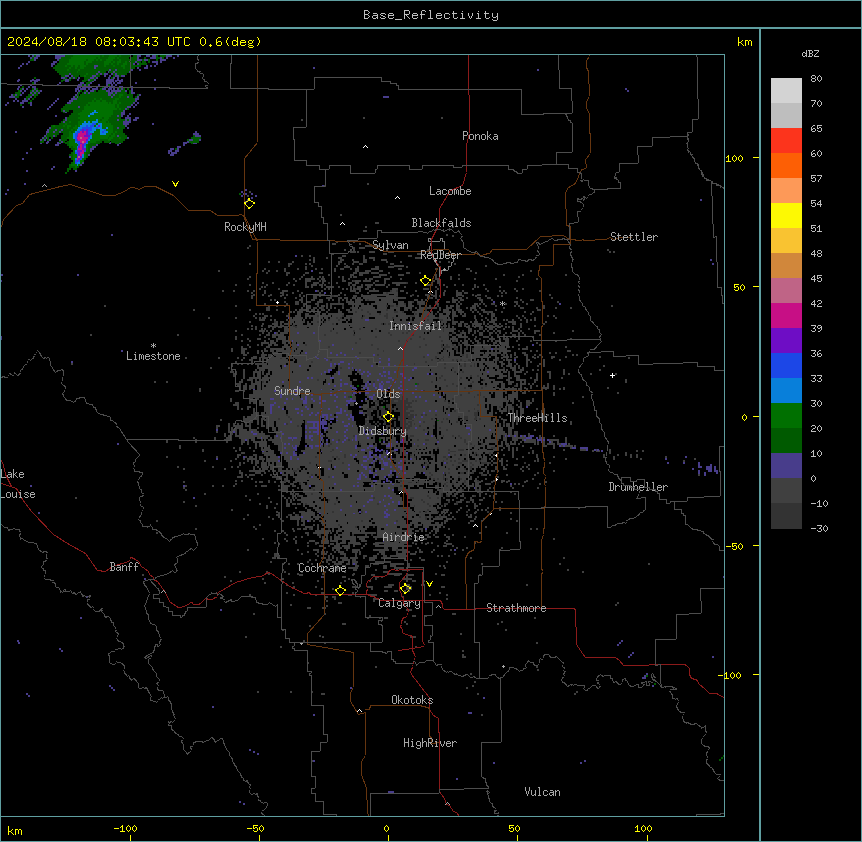The width and height of the screenshot is (862, 842).
Task: Click the km unit label at top right
Action: [x=744, y=42]
